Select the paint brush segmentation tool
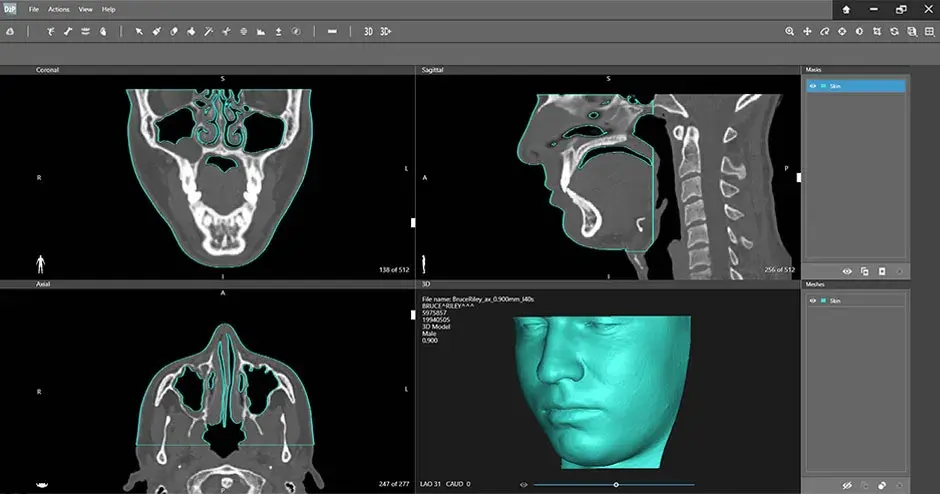The width and height of the screenshot is (940, 494). 156,31
